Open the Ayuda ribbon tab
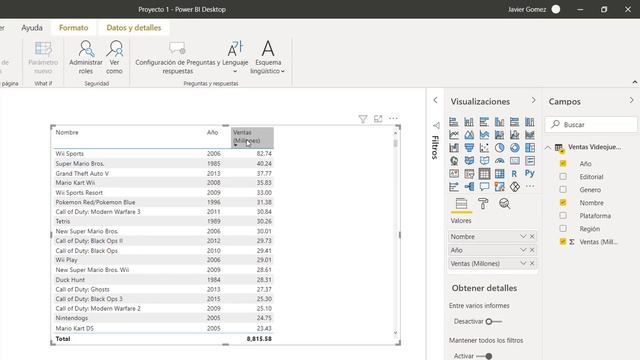This screenshot has width=640, height=360. pyautogui.click(x=32, y=28)
